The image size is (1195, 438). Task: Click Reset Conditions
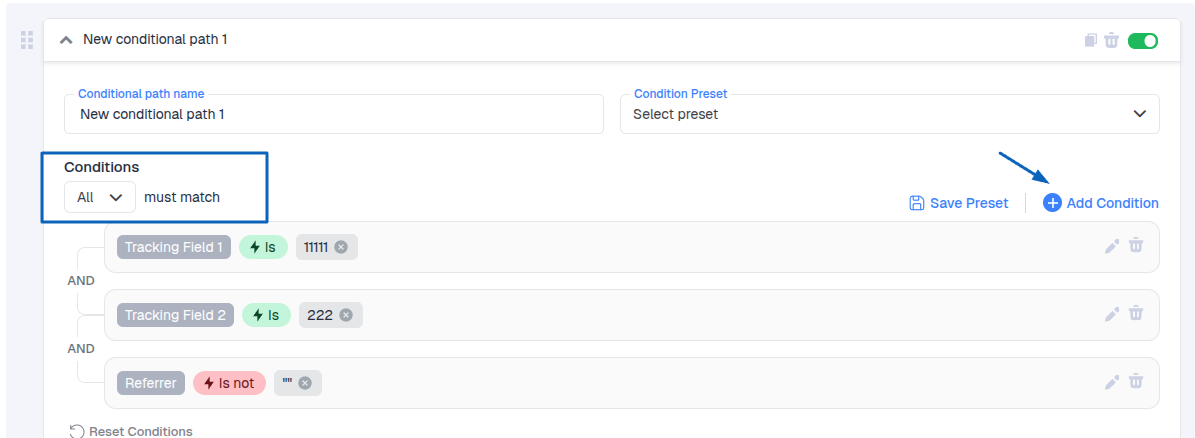[x=131, y=431]
